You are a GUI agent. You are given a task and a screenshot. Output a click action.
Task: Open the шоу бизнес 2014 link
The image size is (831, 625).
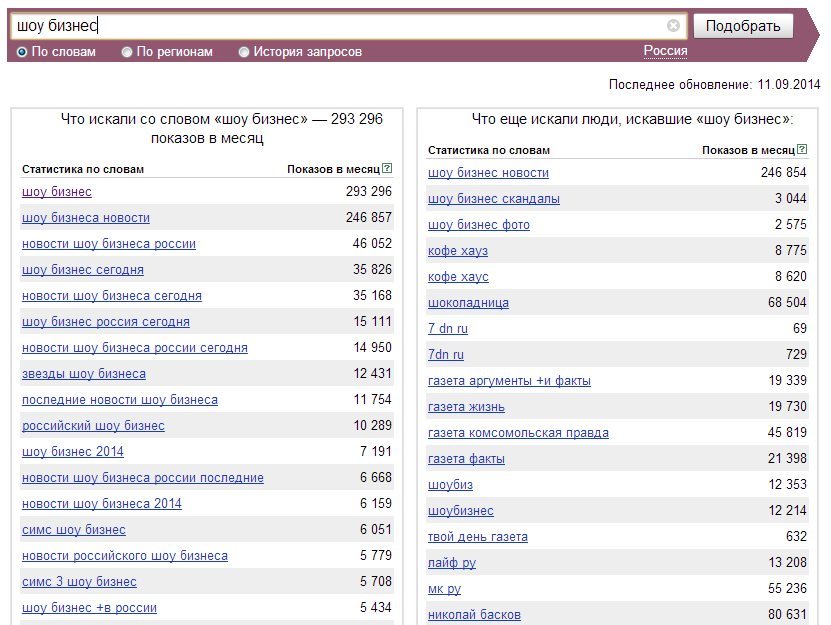(x=73, y=451)
